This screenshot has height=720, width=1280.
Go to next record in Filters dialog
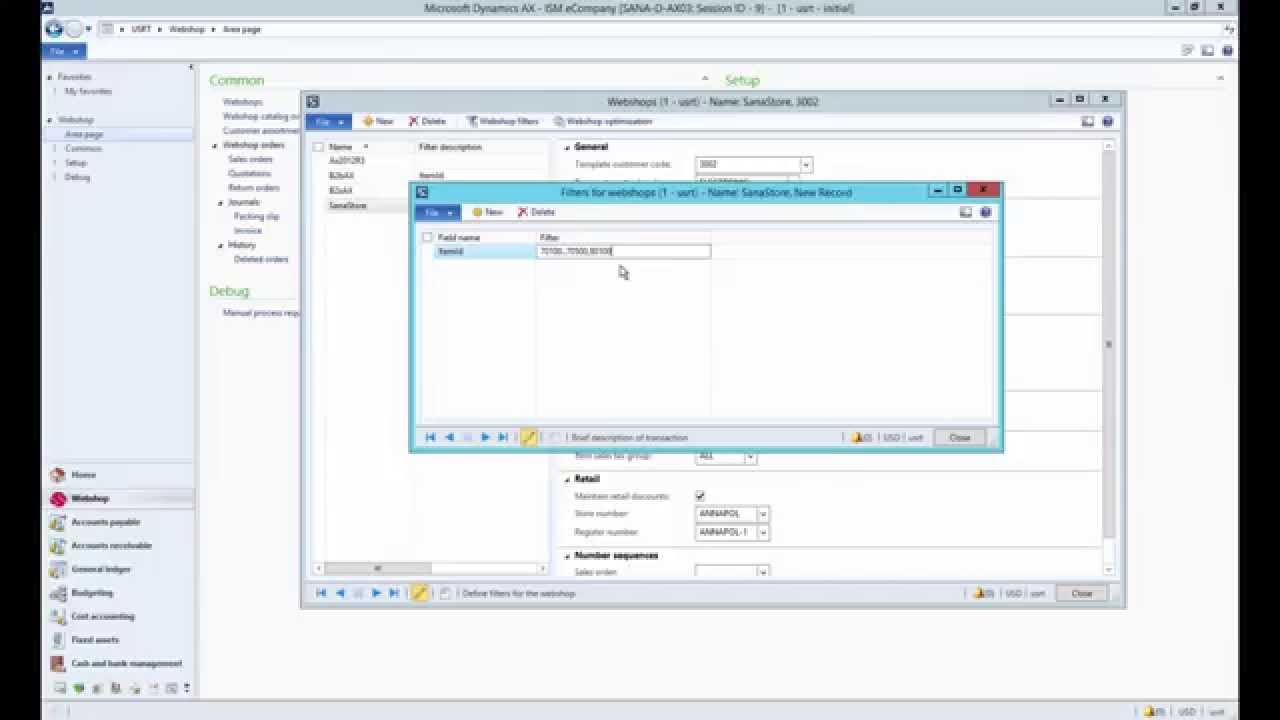pyautogui.click(x=485, y=437)
